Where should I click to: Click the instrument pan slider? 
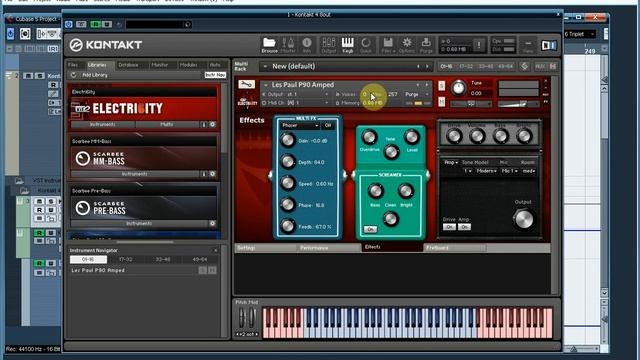[471, 104]
